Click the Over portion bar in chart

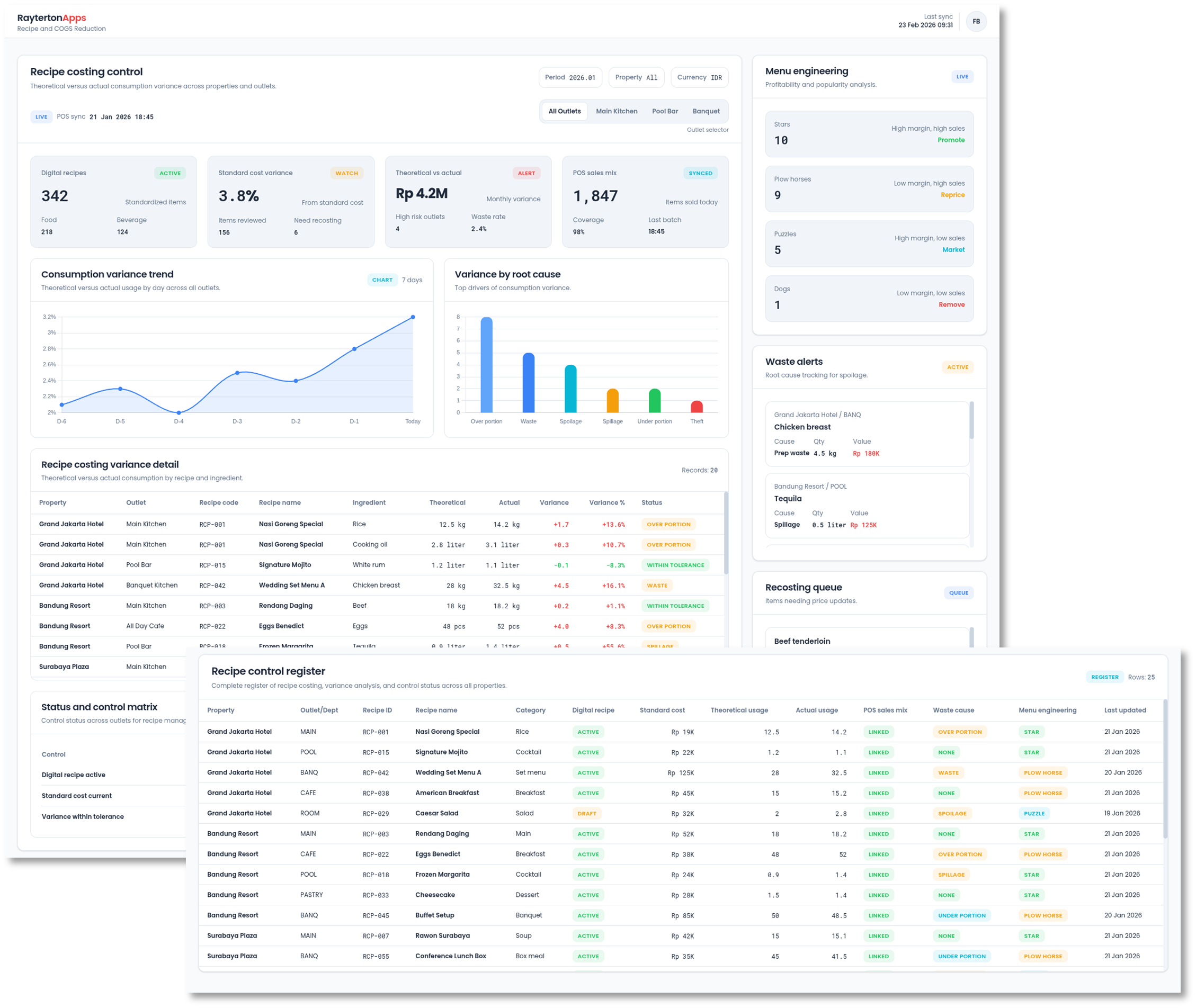(x=486, y=366)
